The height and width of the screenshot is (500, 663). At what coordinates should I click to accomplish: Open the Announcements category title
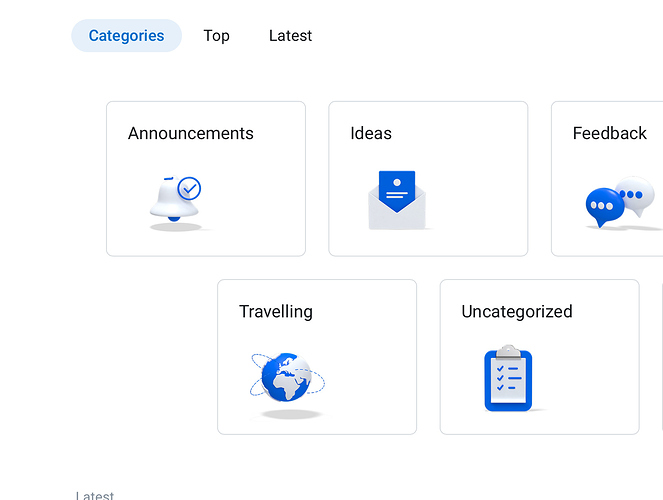coord(191,133)
